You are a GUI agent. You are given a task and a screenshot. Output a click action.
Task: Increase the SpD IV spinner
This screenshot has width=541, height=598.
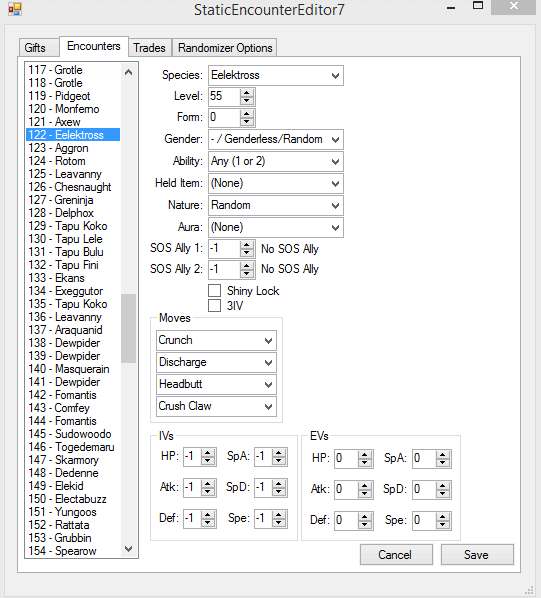coord(279,484)
